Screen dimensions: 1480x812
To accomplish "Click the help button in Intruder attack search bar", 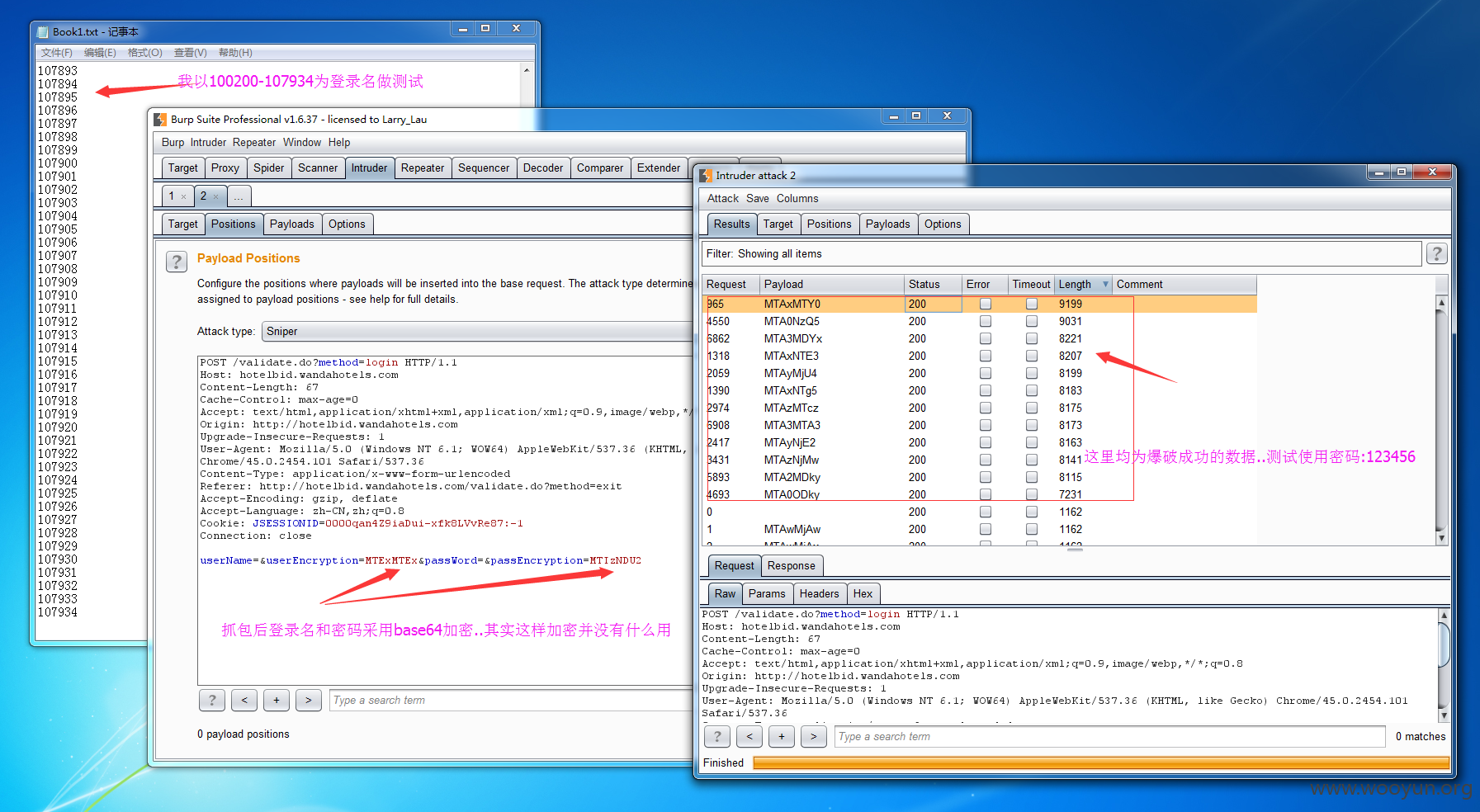I will pos(717,736).
